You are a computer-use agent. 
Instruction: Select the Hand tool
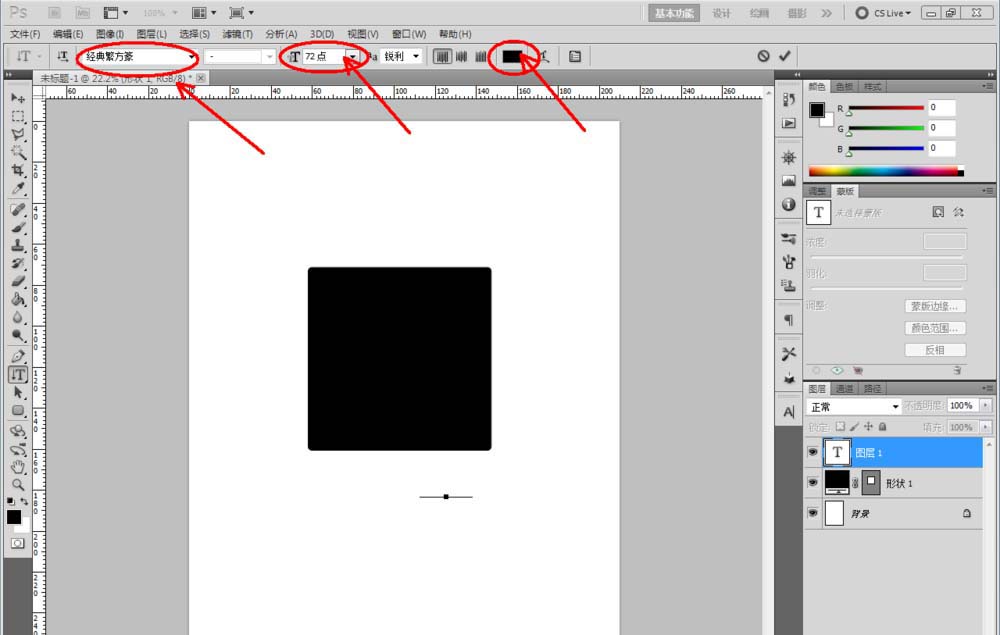click(18, 467)
